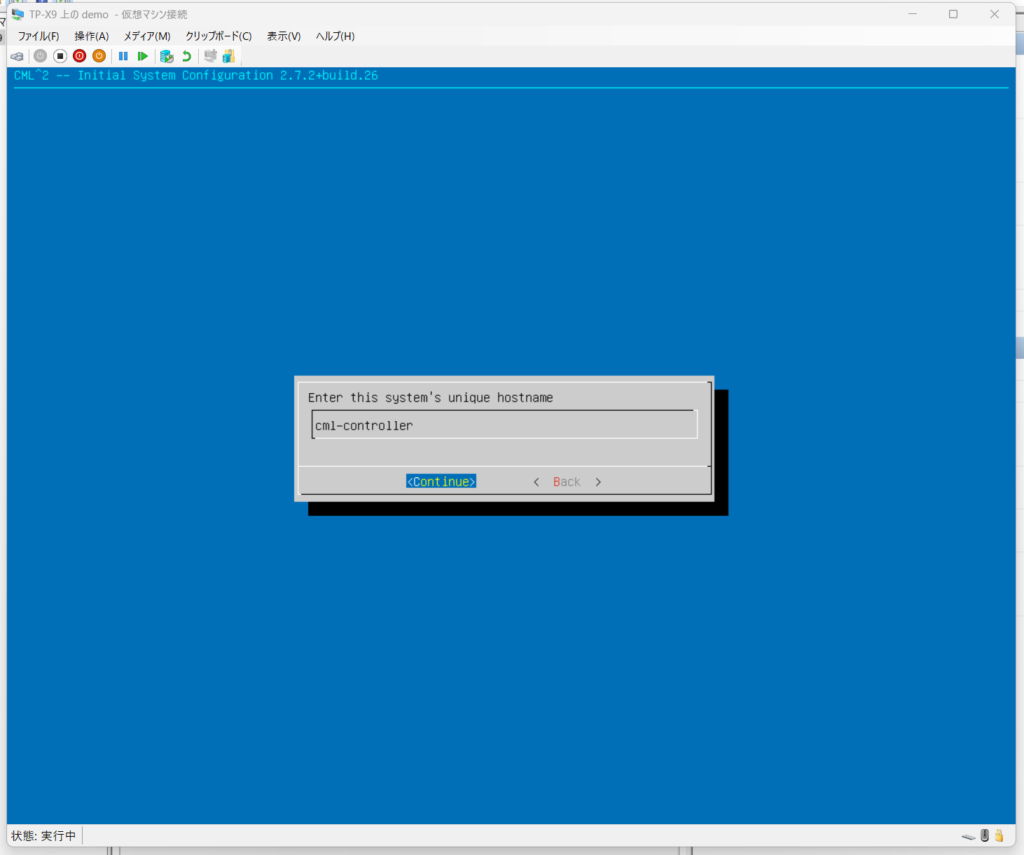Pause the virtual machine with blue pause icon
Screen dimensions: 1024x855
(123, 56)
